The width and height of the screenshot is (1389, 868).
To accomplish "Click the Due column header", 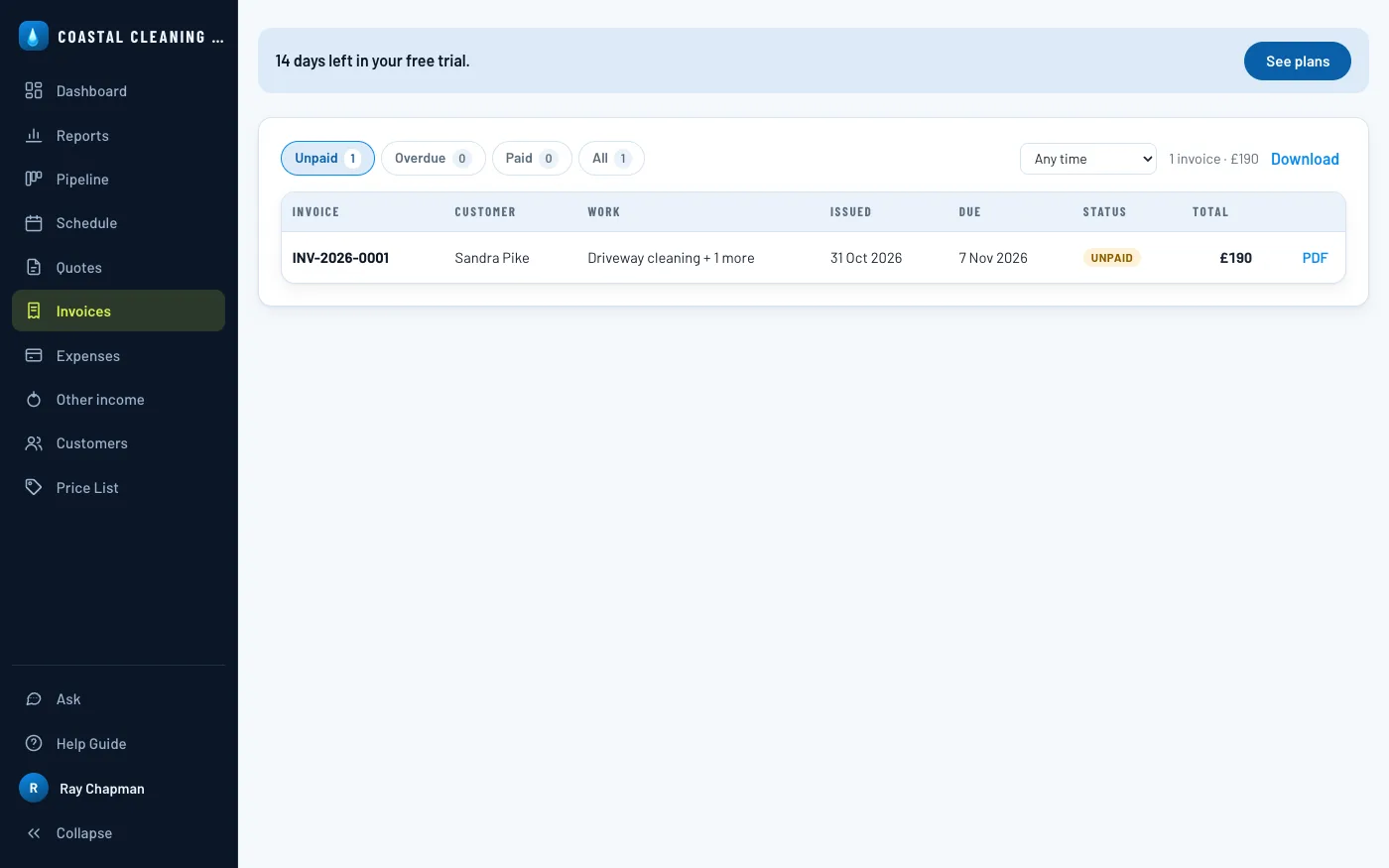I will tap(969, 212).
